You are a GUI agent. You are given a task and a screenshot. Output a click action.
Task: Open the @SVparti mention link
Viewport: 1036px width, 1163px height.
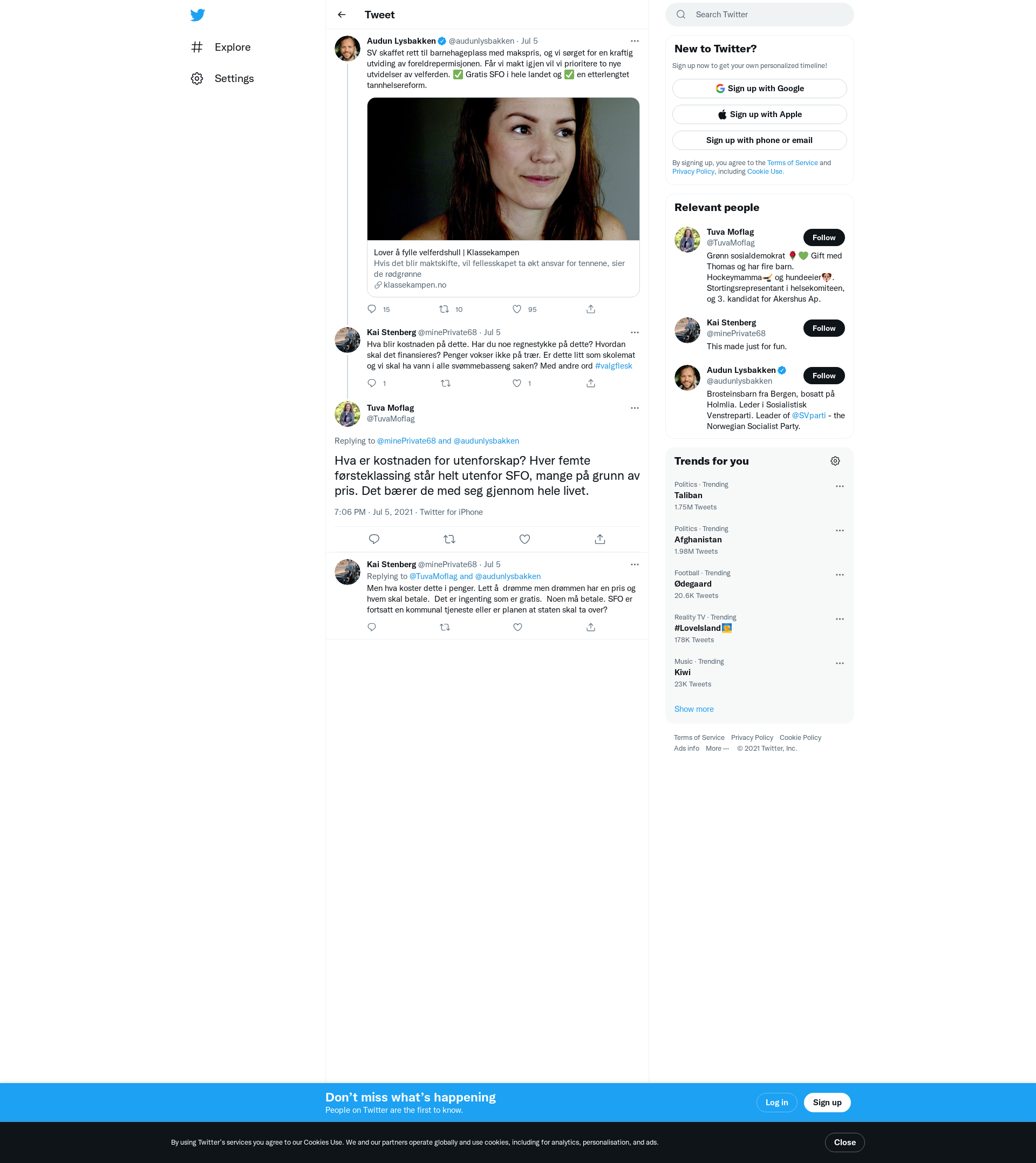pos(808,416)
